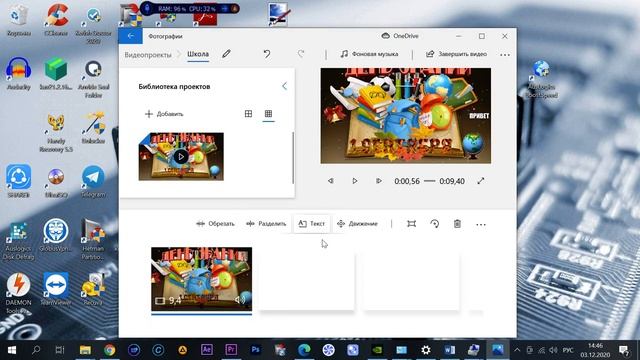This screenshot has width=640, height=360.
Task: Click Завершить видео to finish video
Action: [x=456, y=54]
